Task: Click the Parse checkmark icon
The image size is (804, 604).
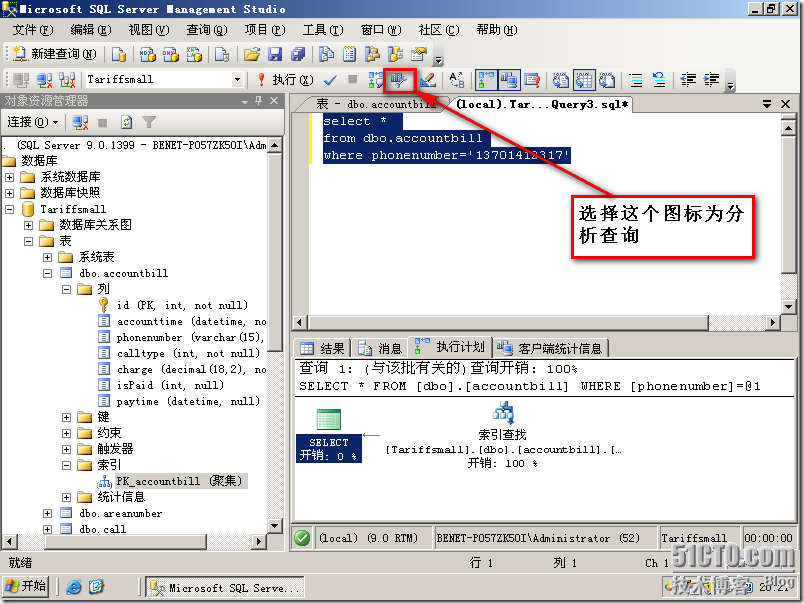Action: click(330, 79)
